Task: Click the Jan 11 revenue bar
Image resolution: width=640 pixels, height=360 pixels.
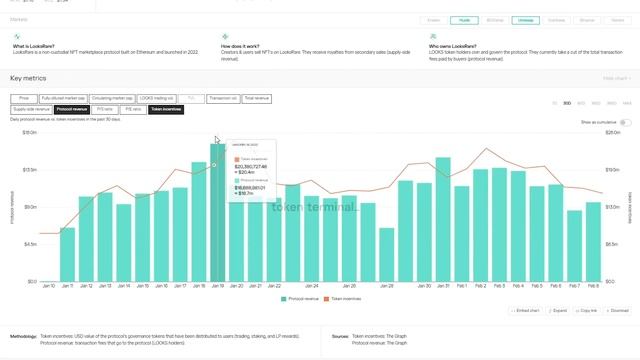Action: point(67,255)
